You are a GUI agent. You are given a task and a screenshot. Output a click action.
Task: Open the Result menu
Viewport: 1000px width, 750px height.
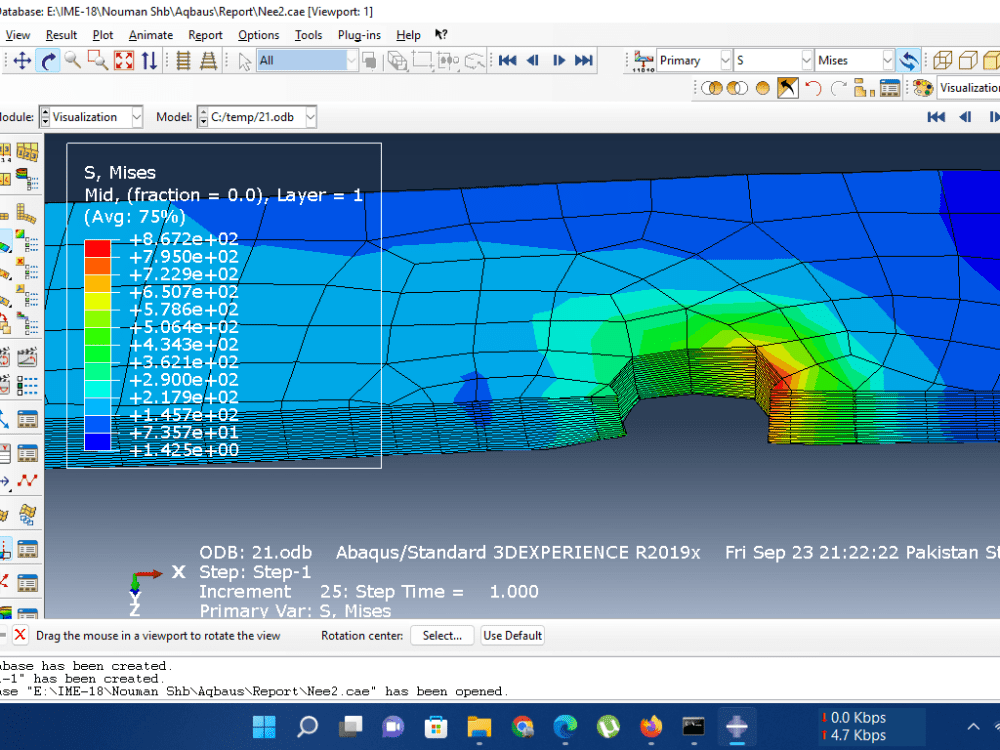(61, 35)
